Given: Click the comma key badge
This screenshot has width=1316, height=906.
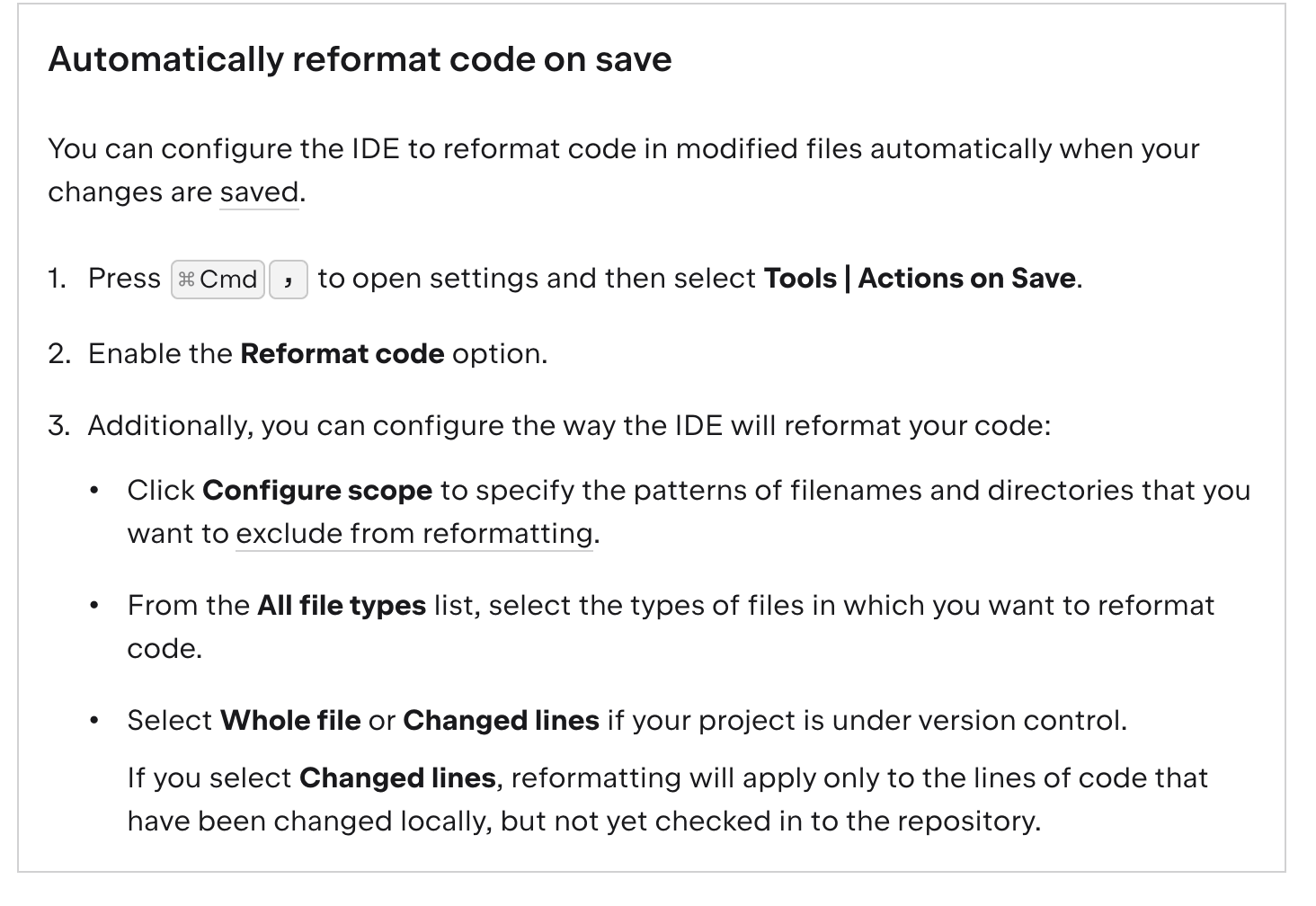Looking at the screenshot, I should click(289, 280).
